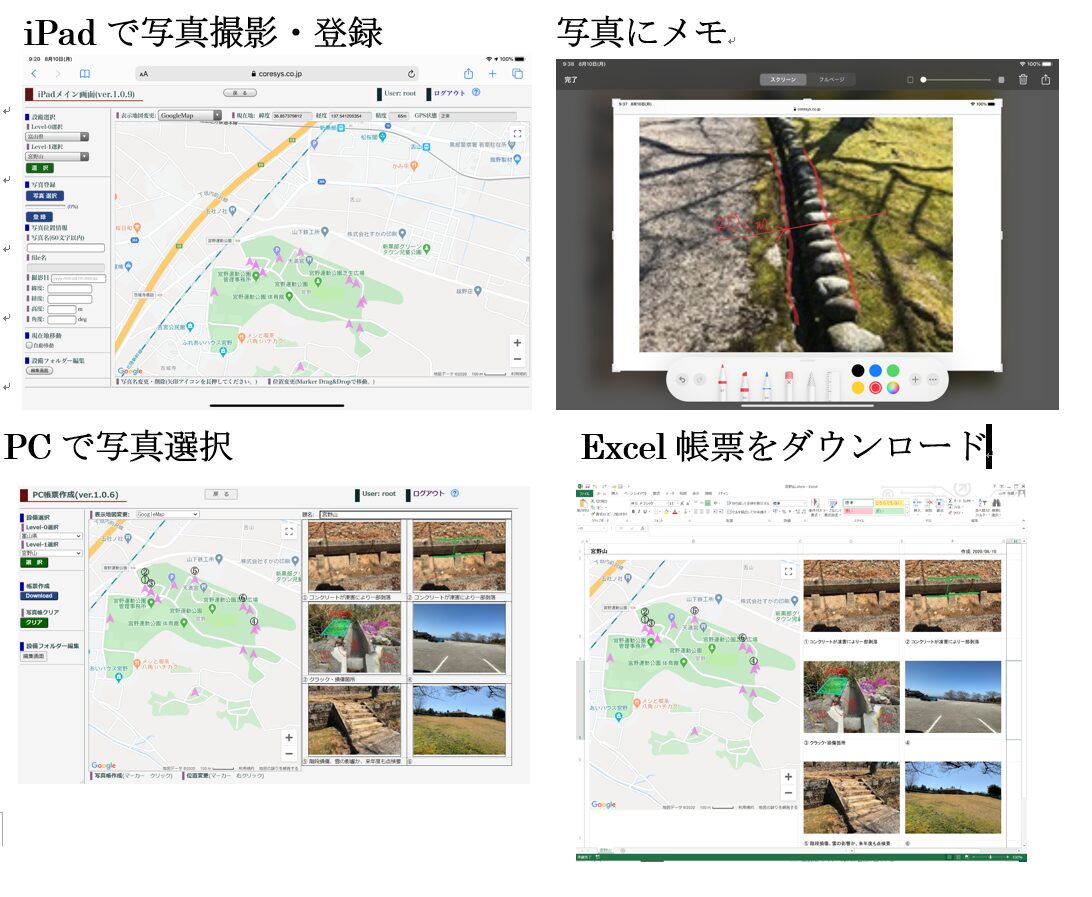The image size is (1092, 897).
Task: Click the blue 登録 button
Action: click(x=39, y=217)
